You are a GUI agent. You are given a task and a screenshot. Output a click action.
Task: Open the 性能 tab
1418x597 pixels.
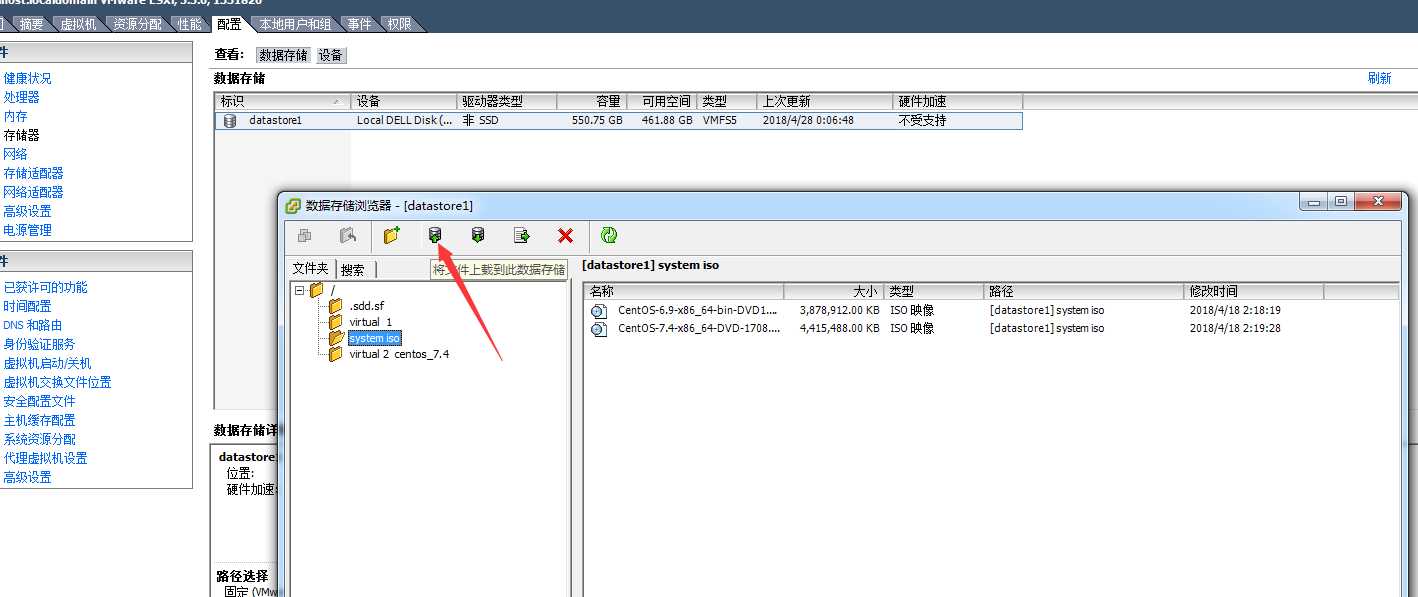(x=188, y=24)
